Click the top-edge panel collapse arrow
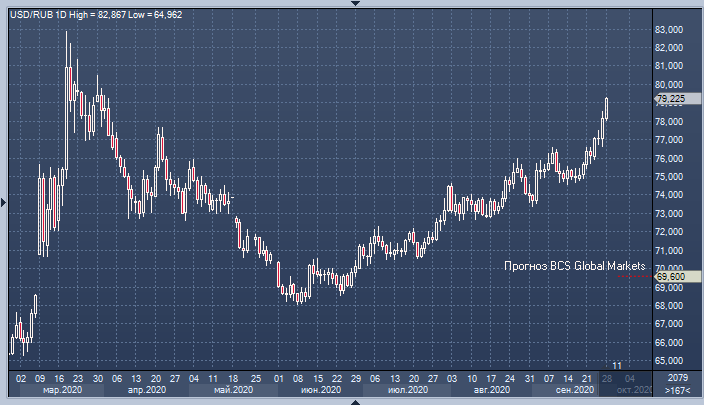704x405 pixels. click(x=352, y=3)
